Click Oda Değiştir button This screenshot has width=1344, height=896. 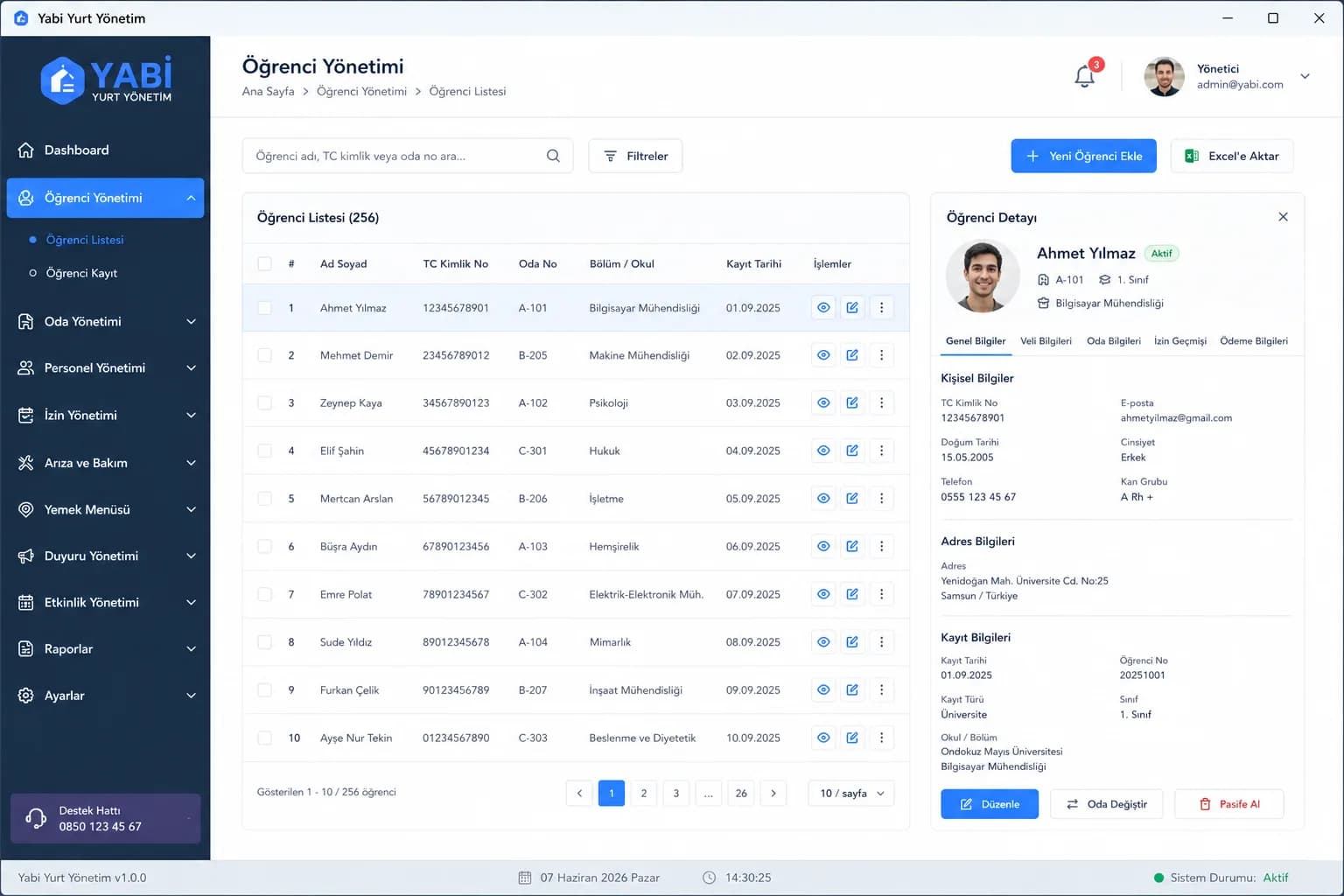tap(1106, 804)
